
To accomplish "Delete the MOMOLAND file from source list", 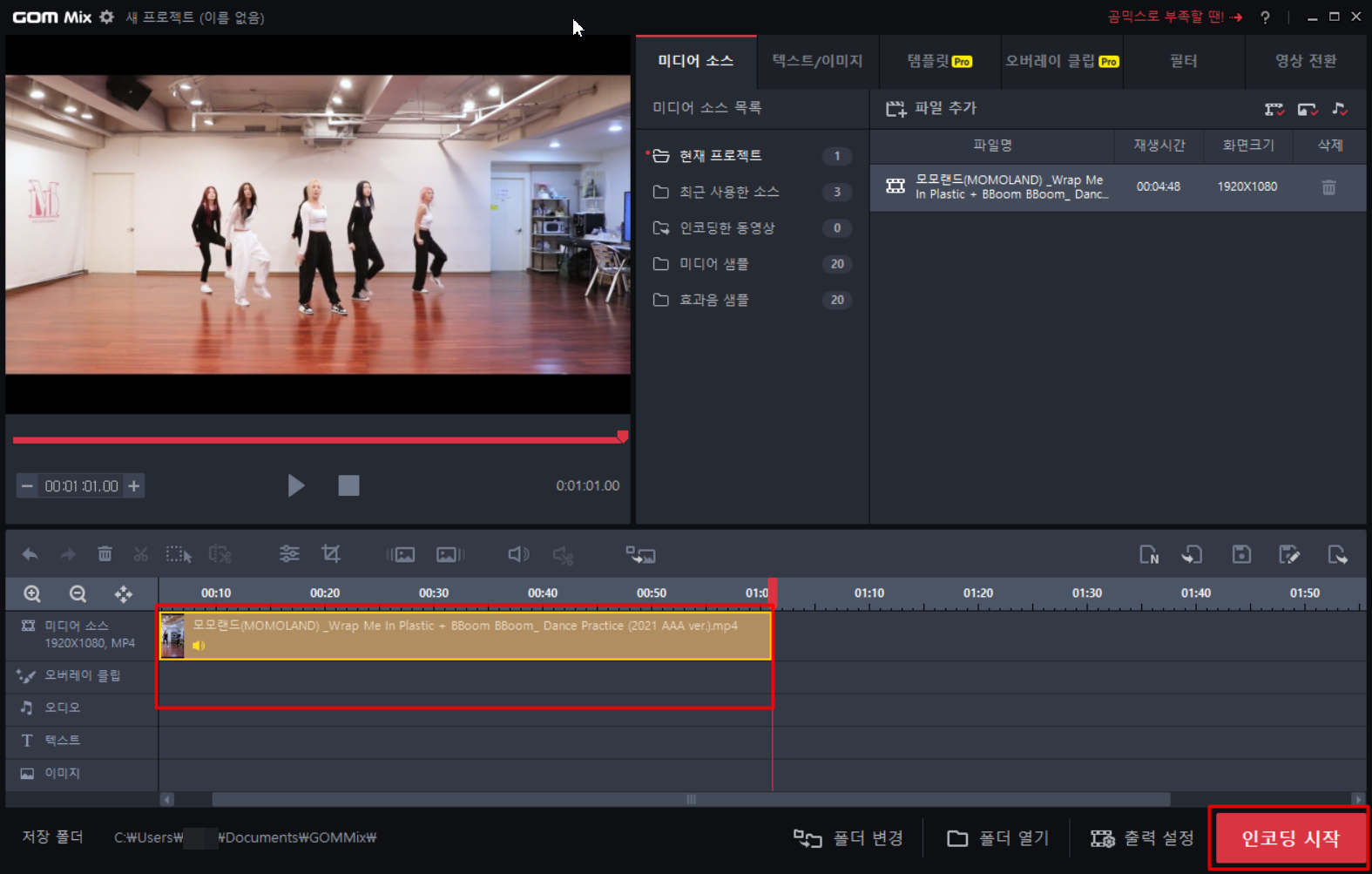I will [1328, 187].
